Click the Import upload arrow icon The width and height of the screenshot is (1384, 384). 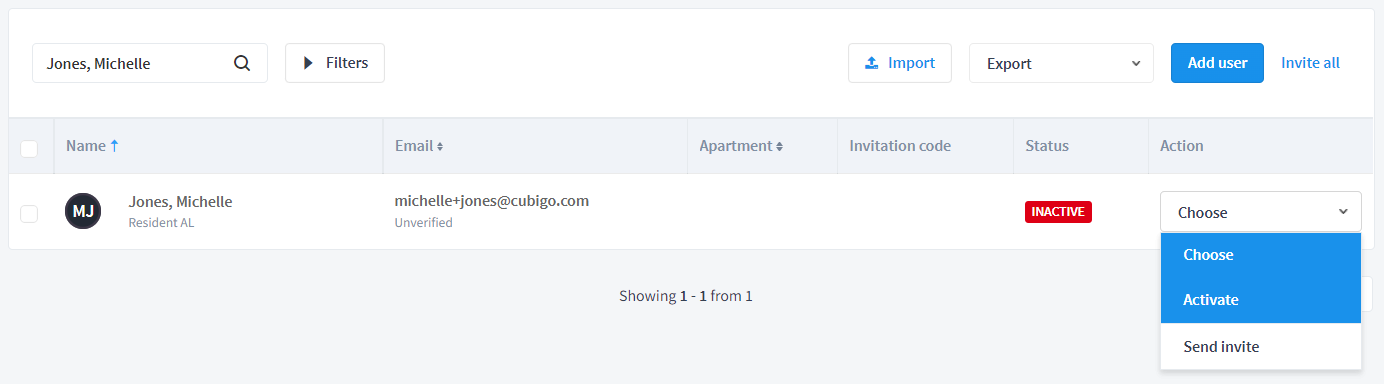(871, 63)
